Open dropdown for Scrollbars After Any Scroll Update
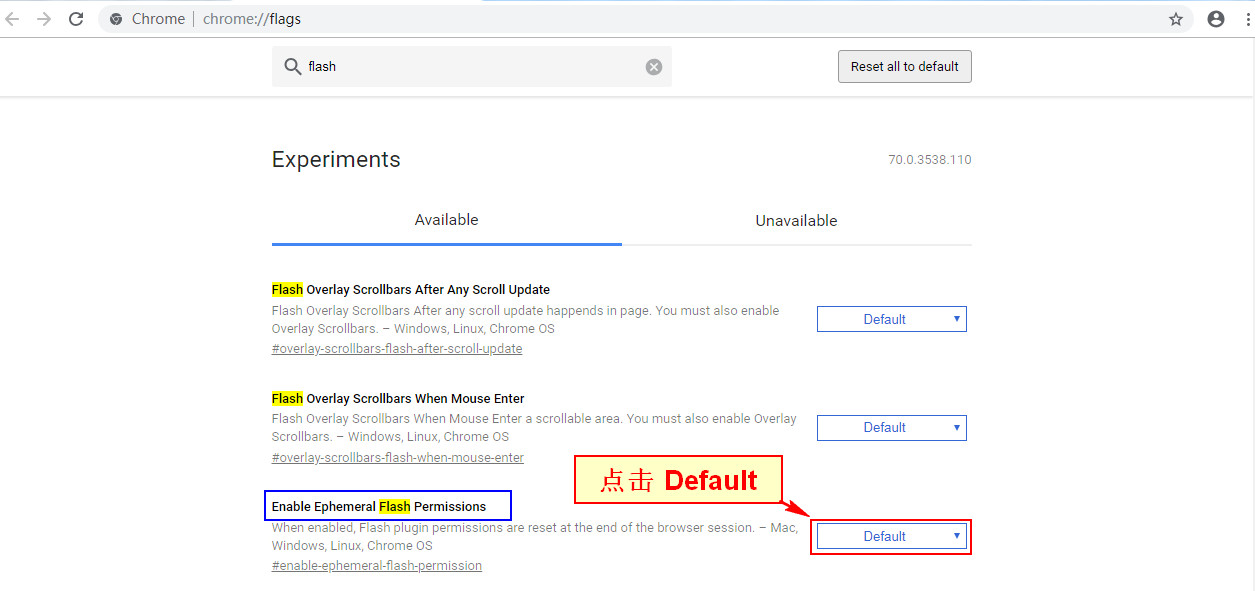1255x591 pixels. 892,319
